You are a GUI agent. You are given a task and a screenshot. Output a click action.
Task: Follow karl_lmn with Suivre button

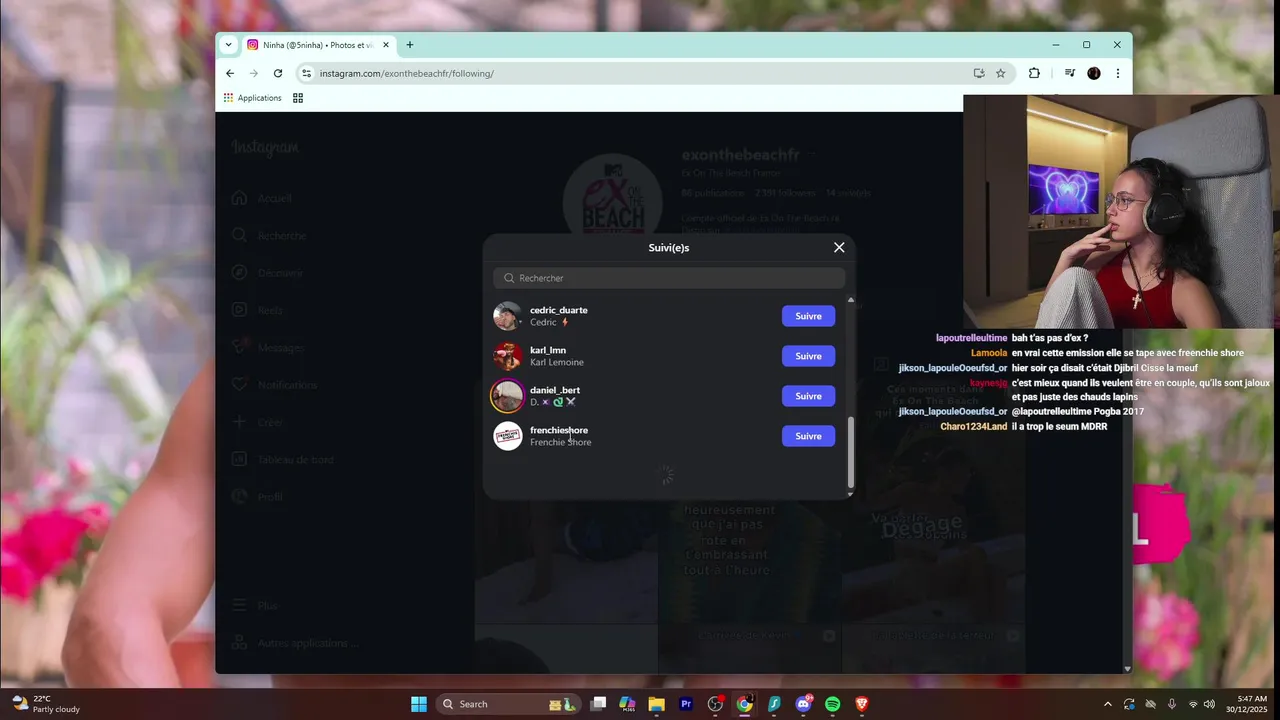coord(808,356)
